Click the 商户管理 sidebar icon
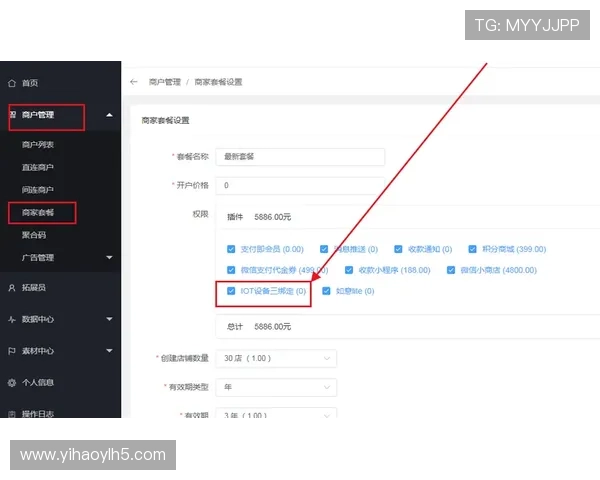The image size is (600, 480). click(13, 114)
